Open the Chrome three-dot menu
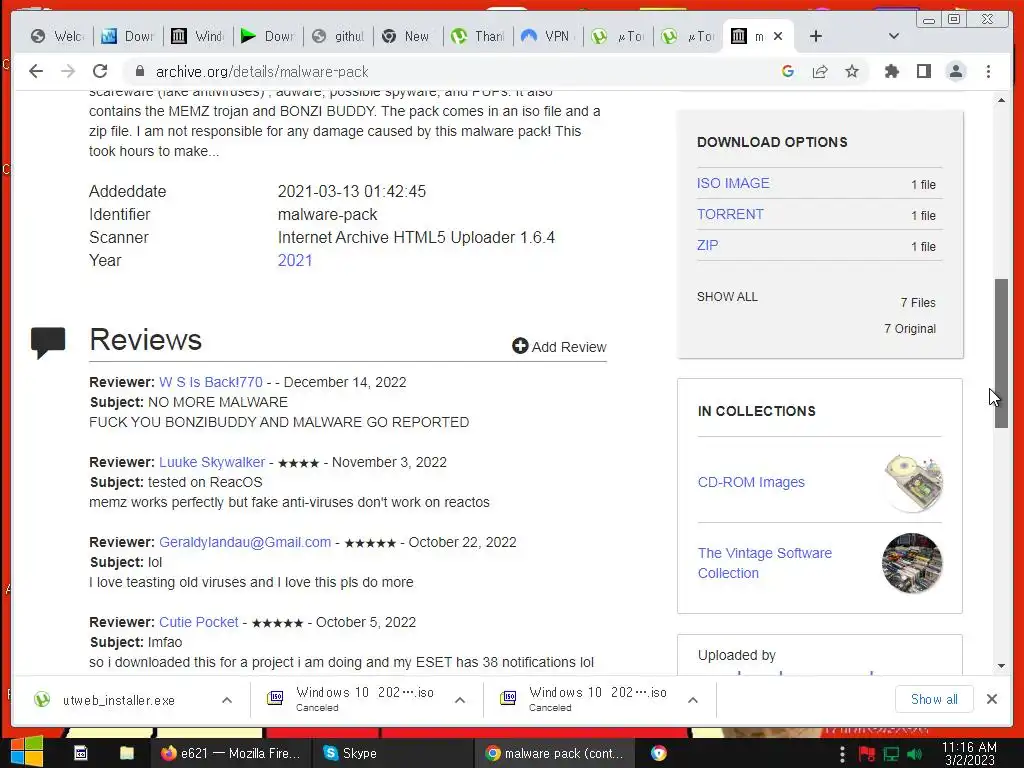Image resolution: width=1024 pixels, height=768 pixels. tap(988, 71)
